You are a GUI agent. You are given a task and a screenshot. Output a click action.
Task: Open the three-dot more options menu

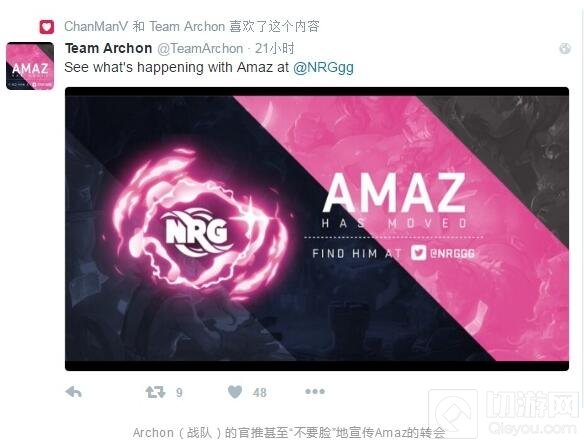(315, 391)
